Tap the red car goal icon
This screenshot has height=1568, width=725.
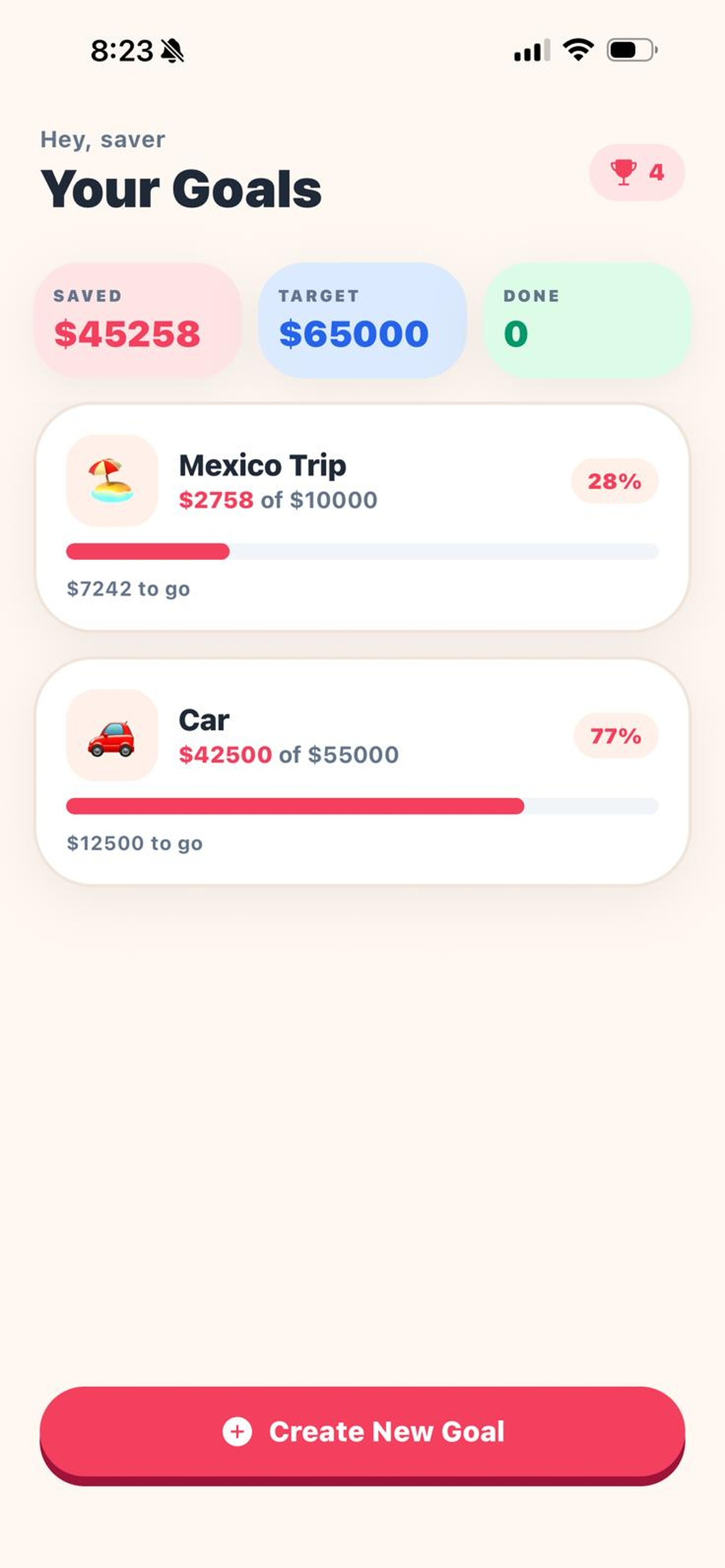point(112,735)
